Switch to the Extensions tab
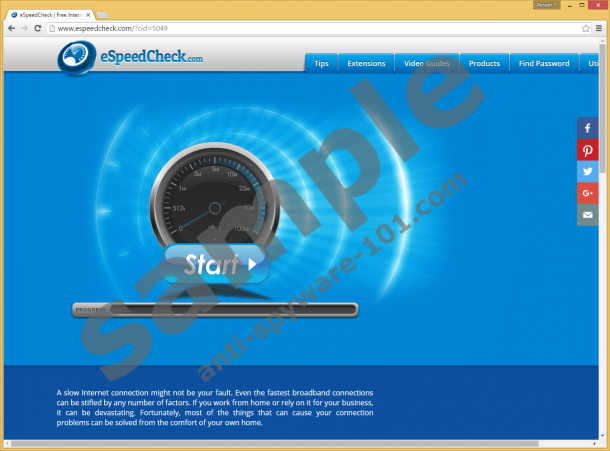This screenshot has width=610, height=451. (x=366, y=63)
